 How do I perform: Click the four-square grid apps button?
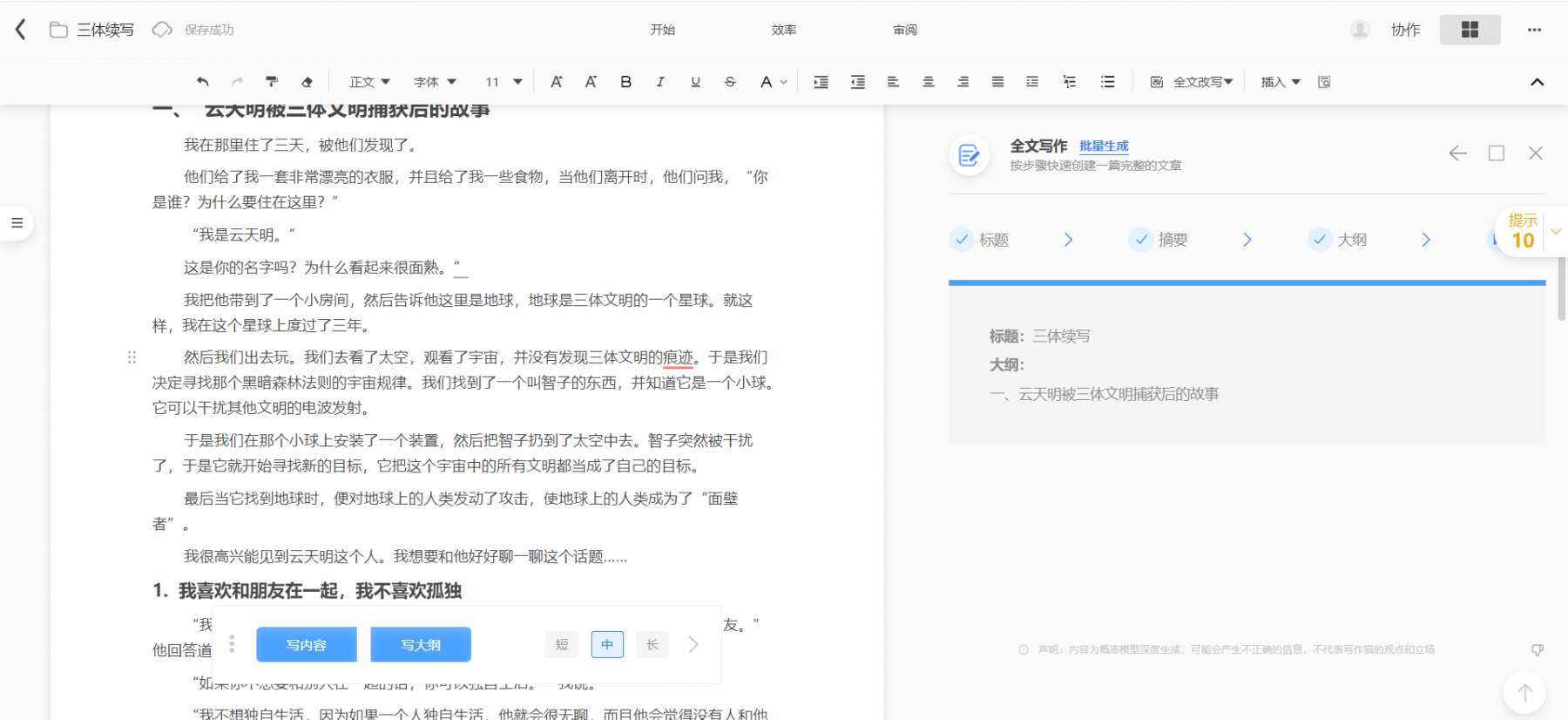[x=1470, y=30]
